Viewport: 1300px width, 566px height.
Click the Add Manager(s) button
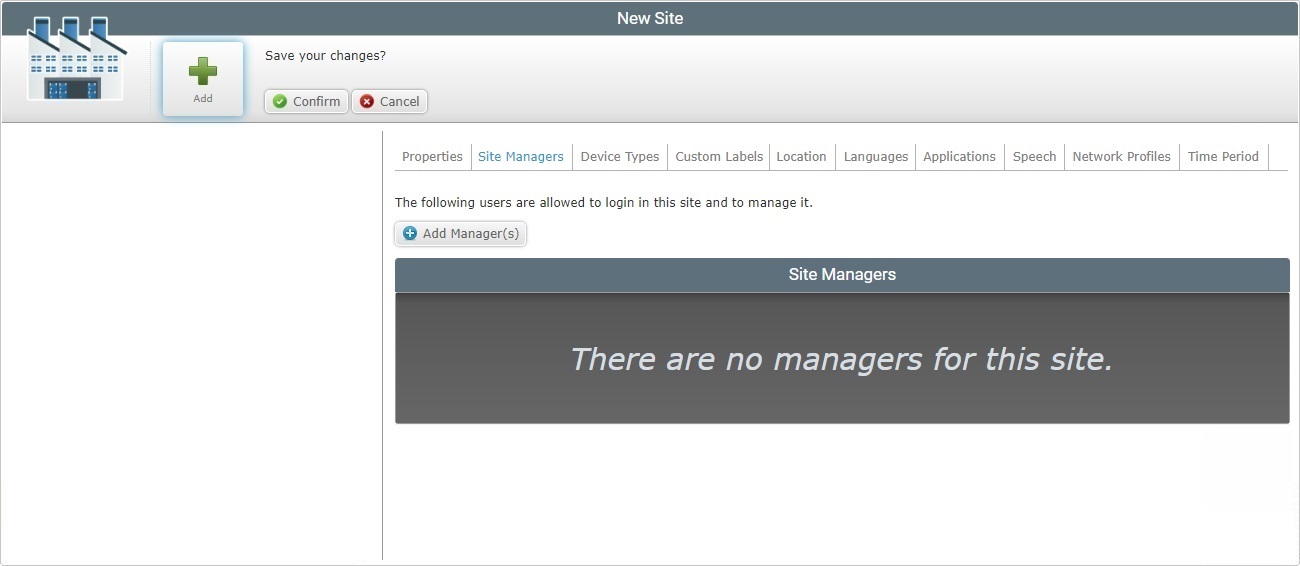point(460,234)
